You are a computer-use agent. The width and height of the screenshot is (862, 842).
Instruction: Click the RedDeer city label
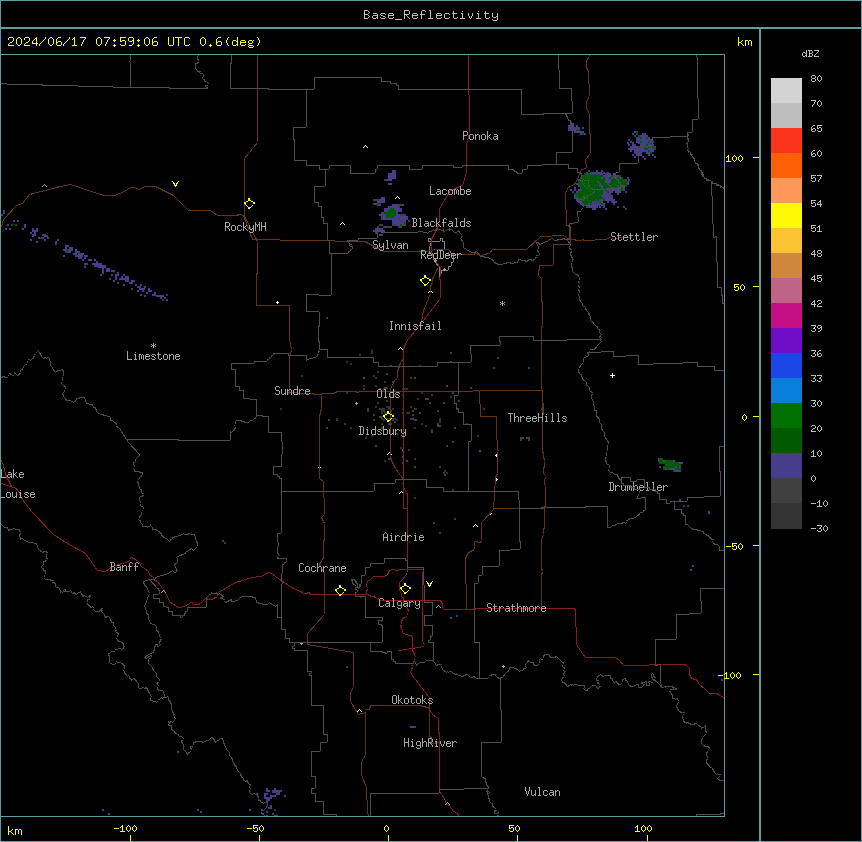pyautogui.click(x=440, y=255)
